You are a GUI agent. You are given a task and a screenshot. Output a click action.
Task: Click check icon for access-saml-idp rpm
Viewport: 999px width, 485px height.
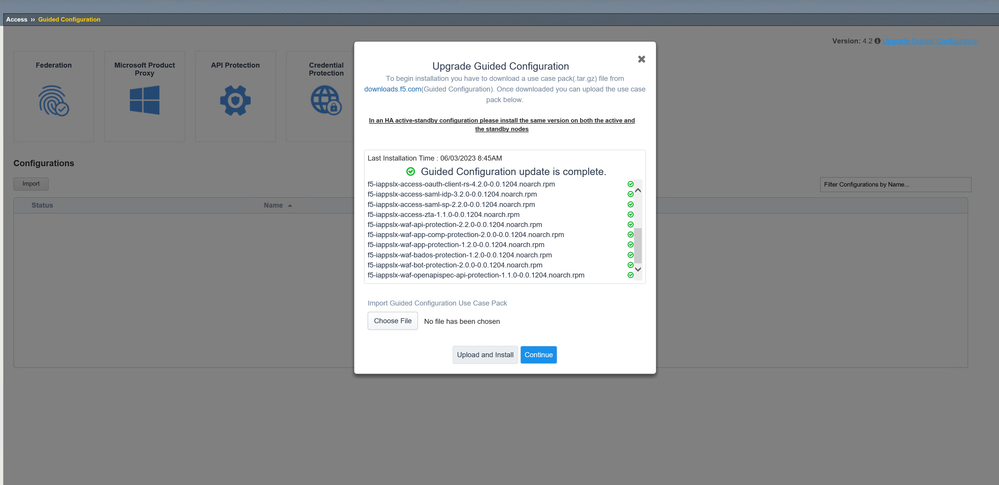tap(630, 194)
